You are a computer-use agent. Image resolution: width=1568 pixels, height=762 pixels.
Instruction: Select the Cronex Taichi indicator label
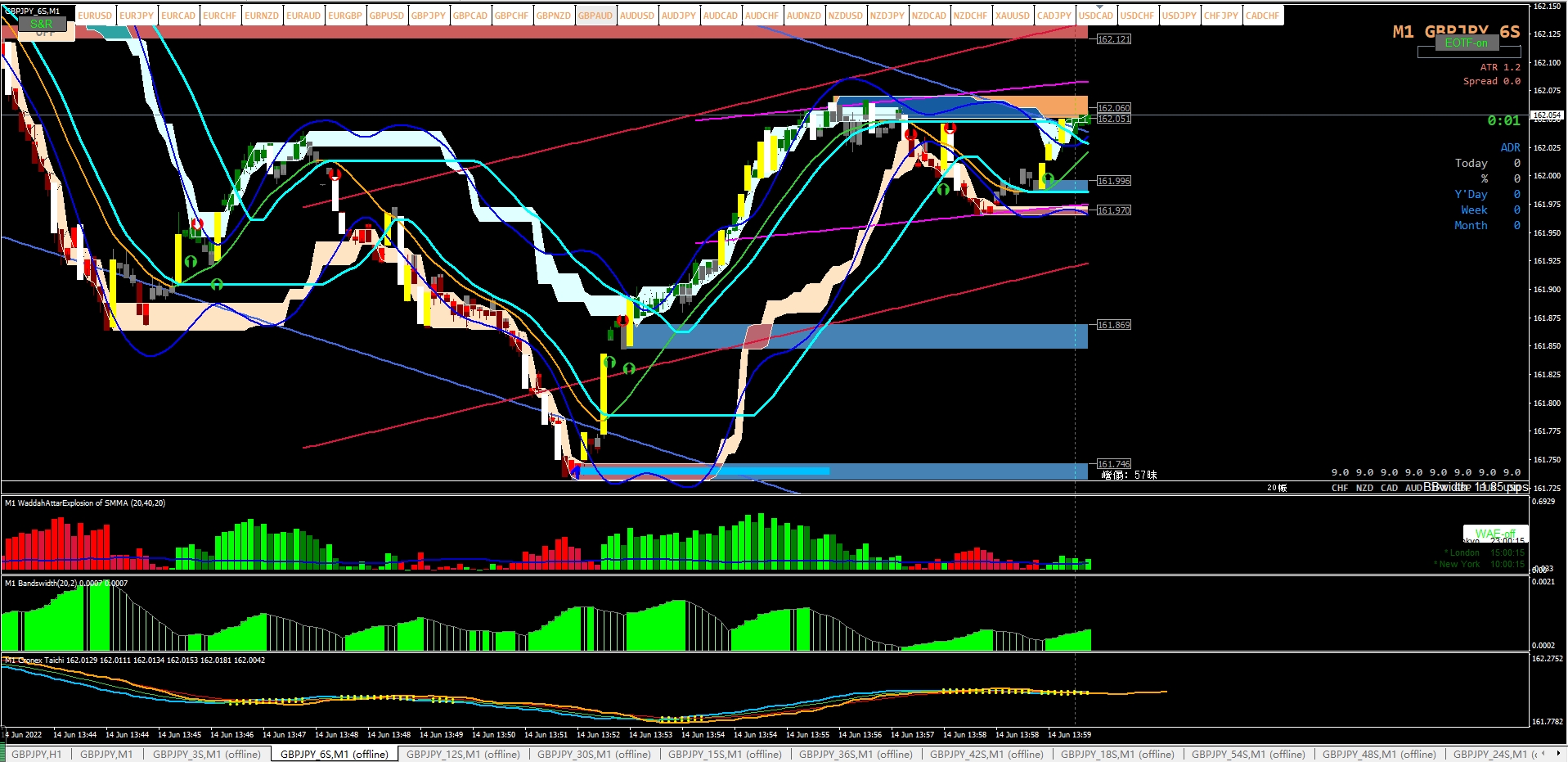[135, 660]
